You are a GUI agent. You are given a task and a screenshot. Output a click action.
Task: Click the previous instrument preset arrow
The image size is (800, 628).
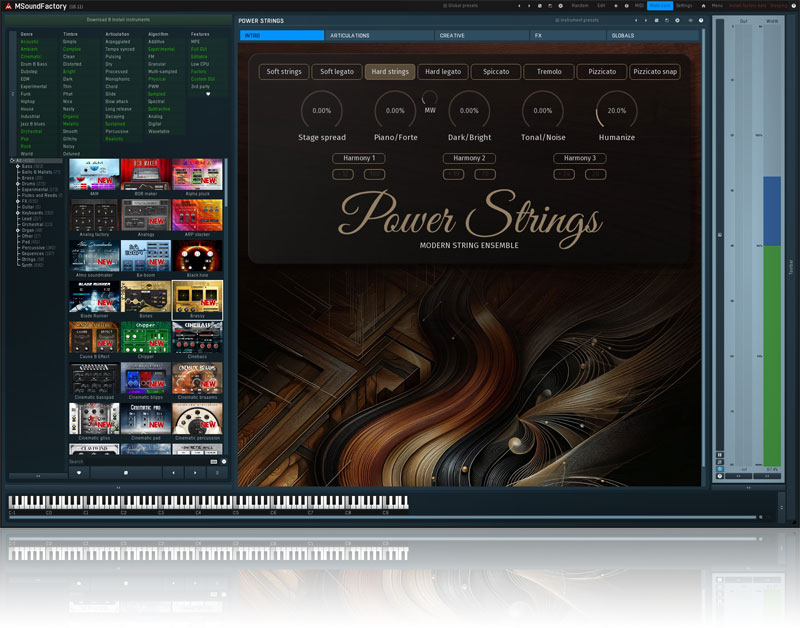[635, 20]
